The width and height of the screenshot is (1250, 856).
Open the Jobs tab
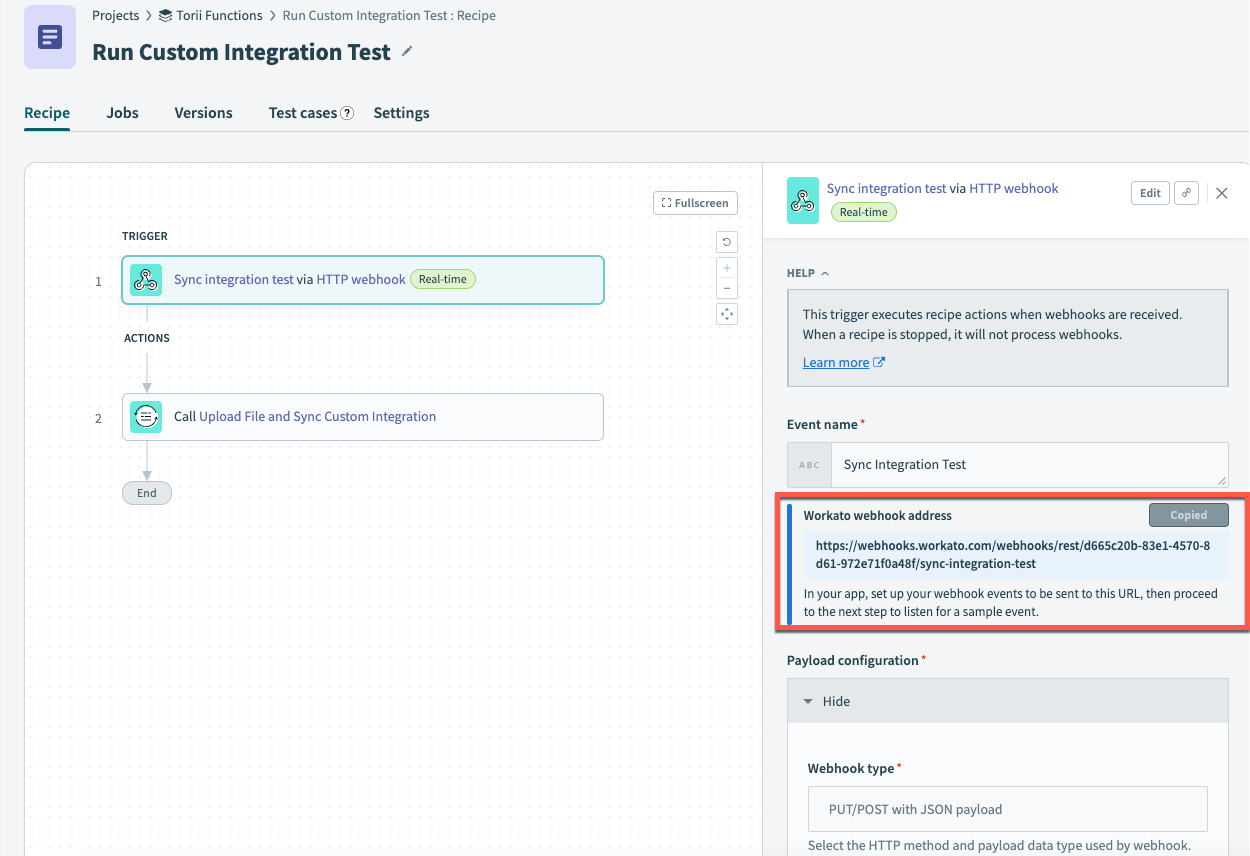coord(122,113)
